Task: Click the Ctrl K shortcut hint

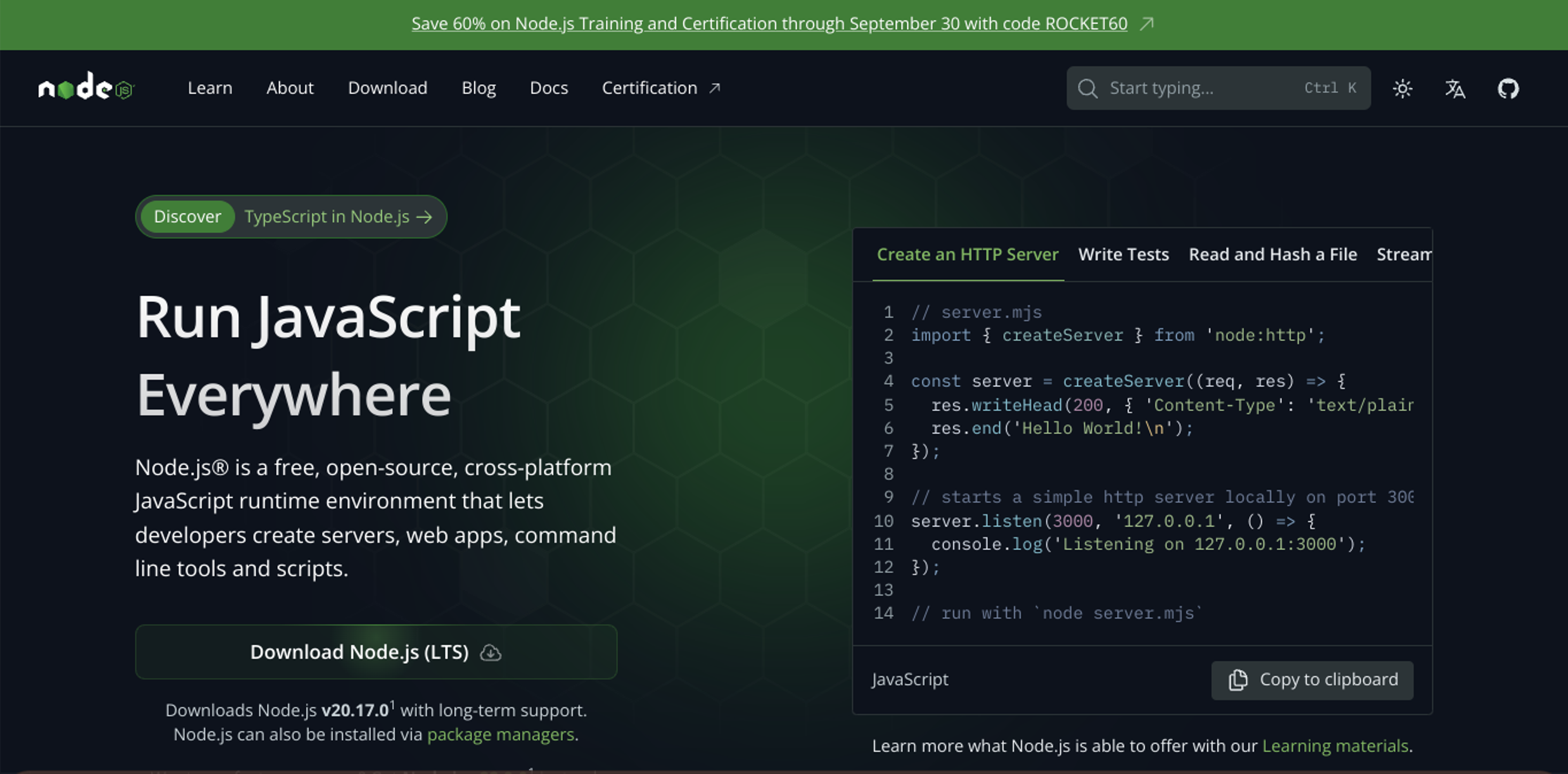Action: [x=1331, y=88]
